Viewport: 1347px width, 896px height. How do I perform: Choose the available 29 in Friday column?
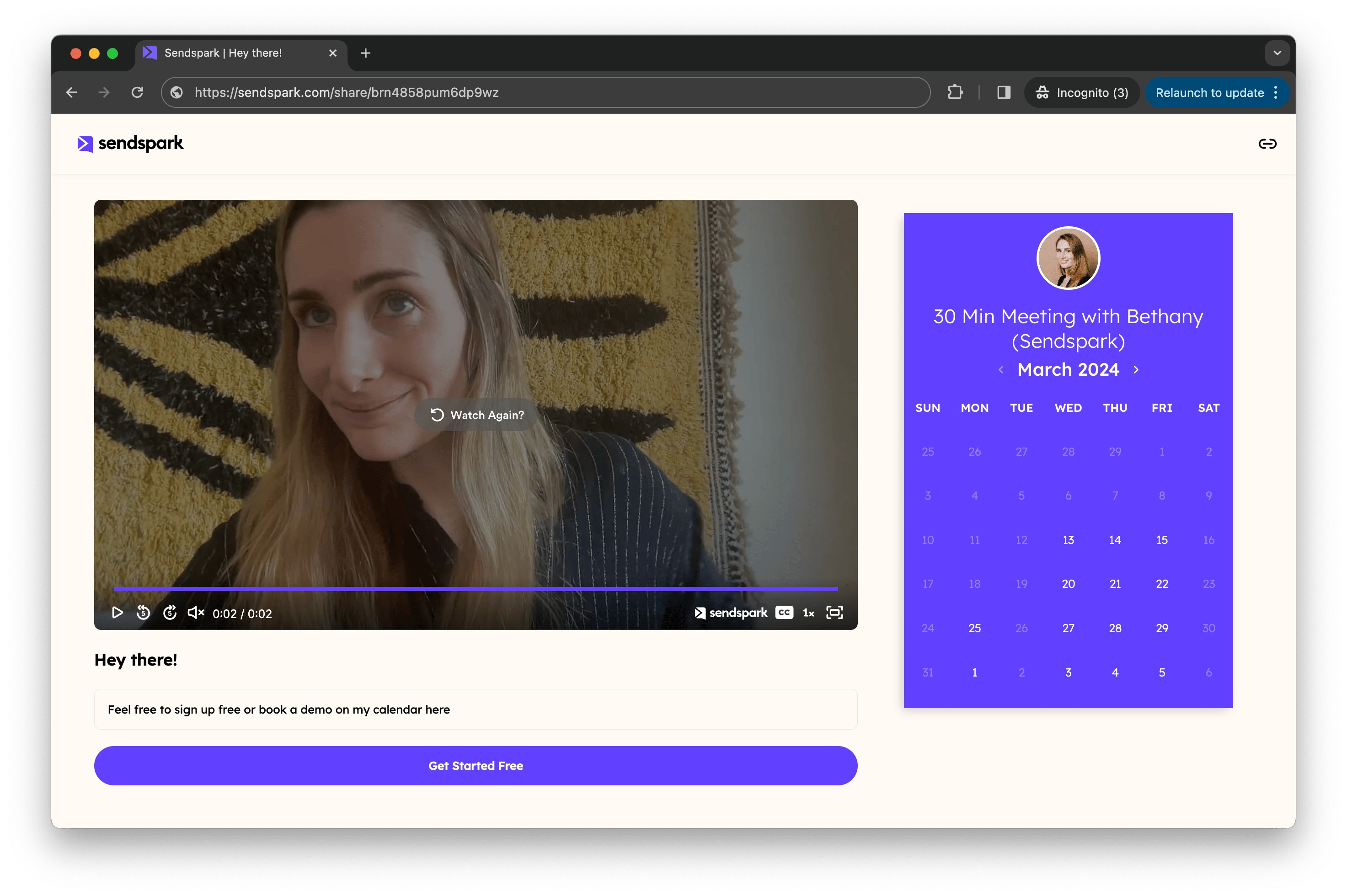tap(1161, 628)
